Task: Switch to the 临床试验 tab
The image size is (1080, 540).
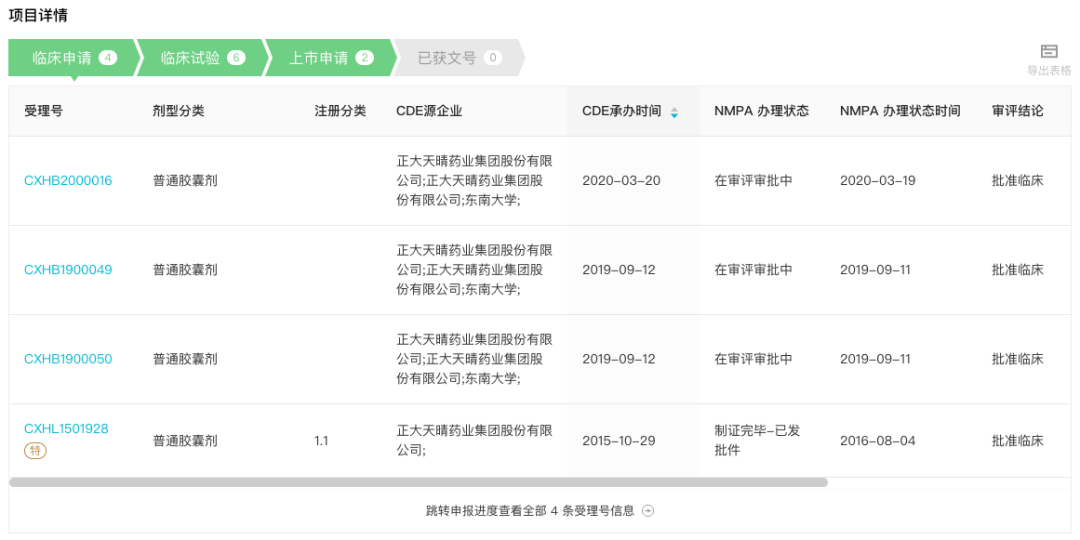Action: (x=200, y=58)
